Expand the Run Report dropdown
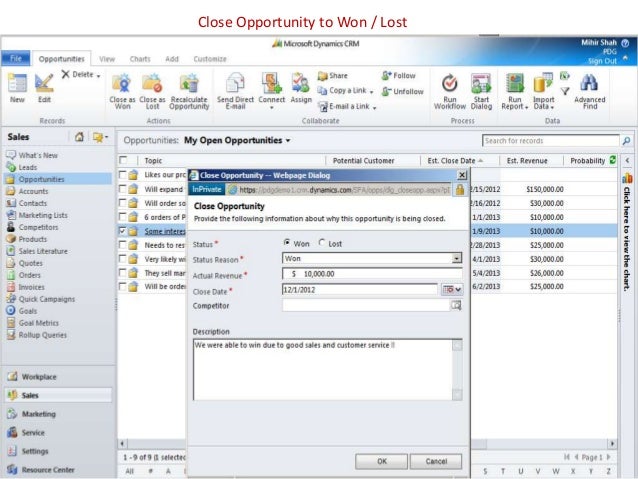The width and height of the screenshot is (638, 479). (x=527, y=107)
